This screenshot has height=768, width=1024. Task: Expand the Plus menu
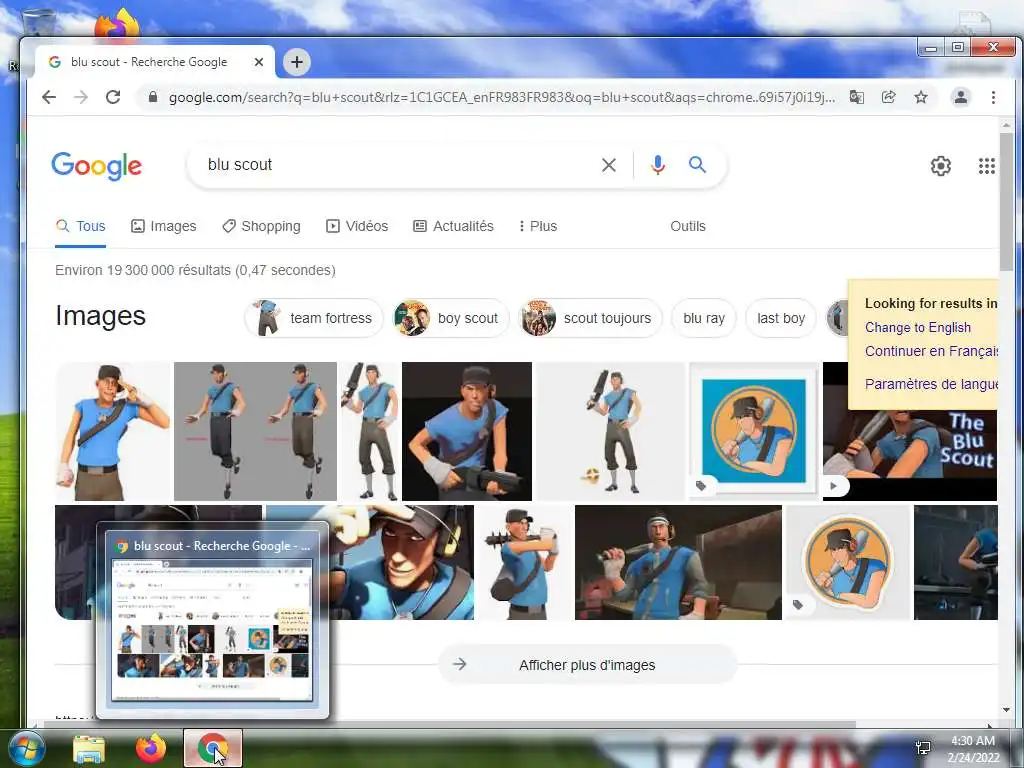point(538,226)
